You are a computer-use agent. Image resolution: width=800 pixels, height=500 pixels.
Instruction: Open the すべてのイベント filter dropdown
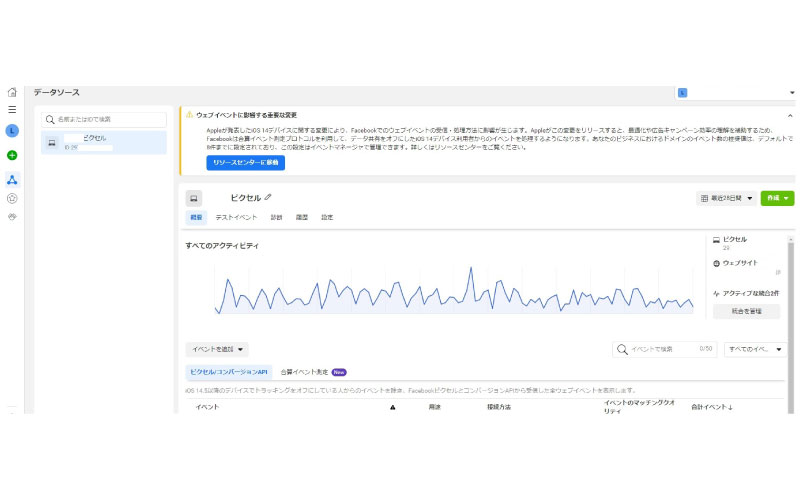click(755, 349)
